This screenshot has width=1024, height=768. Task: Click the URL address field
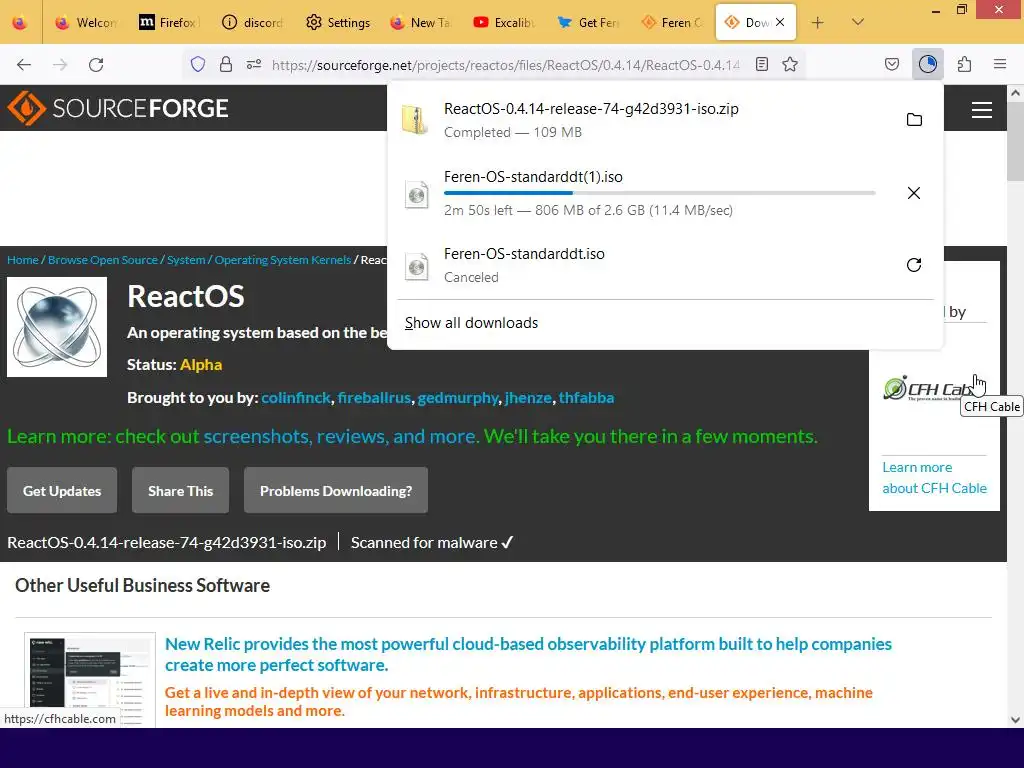(505, 65)
